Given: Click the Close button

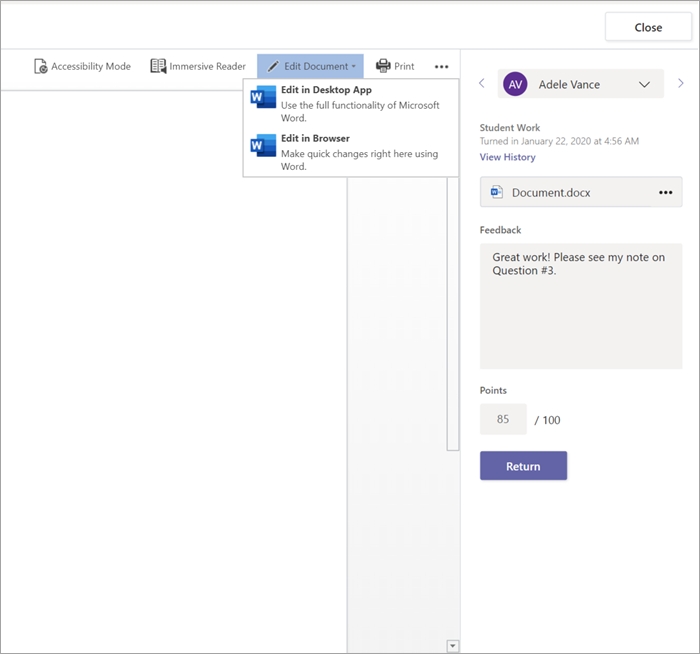Looking at the screenshot, I should (x=648, y=28).
